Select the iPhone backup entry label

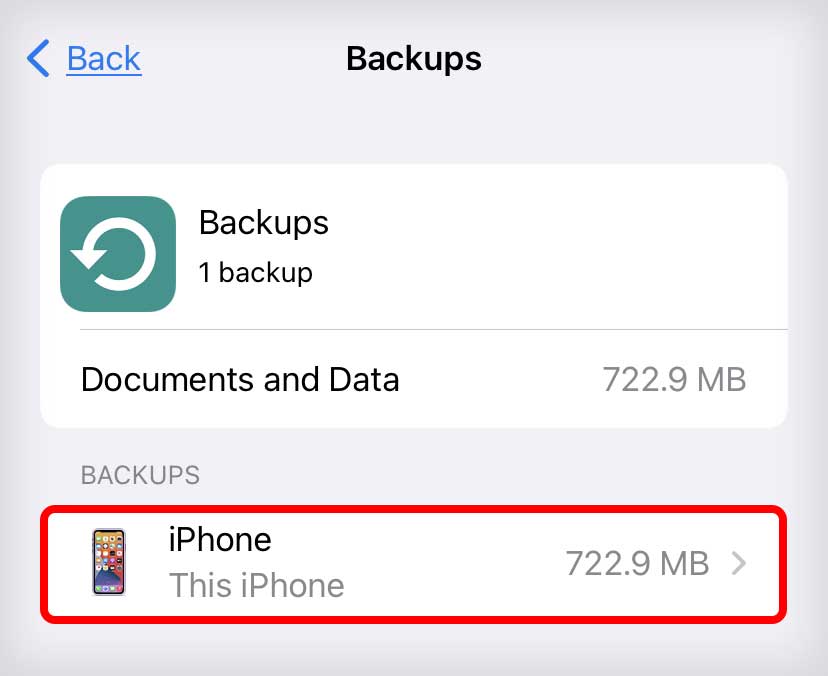(220, 540)
